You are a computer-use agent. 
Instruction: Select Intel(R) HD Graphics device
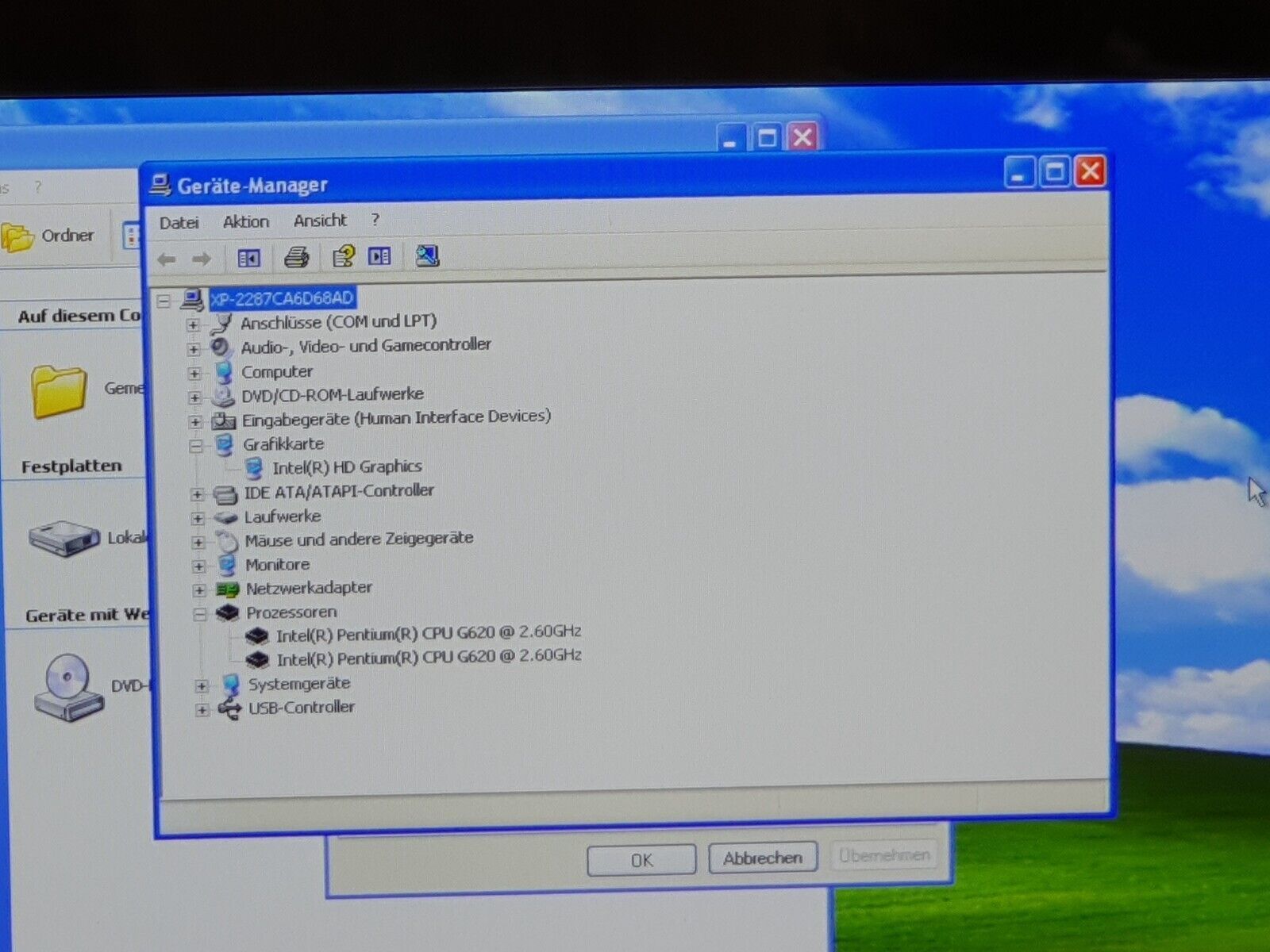346,467
